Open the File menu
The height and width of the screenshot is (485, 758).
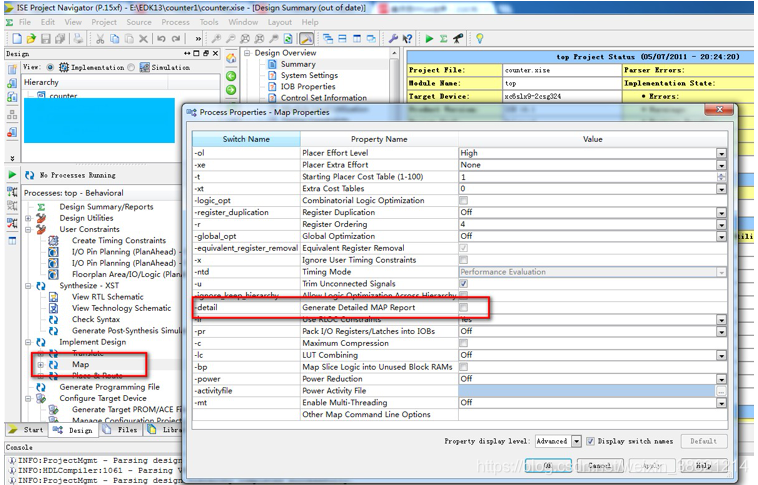click(25, 22)
